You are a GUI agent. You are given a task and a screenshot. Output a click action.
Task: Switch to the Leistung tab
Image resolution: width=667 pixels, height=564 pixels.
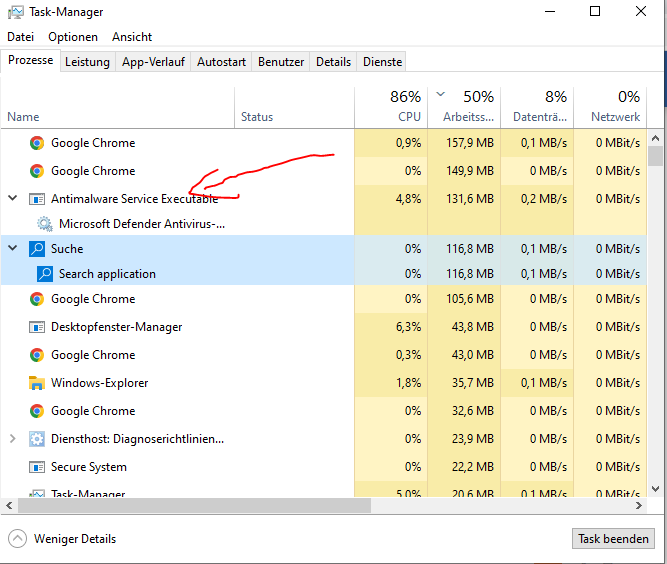point(87,62)
